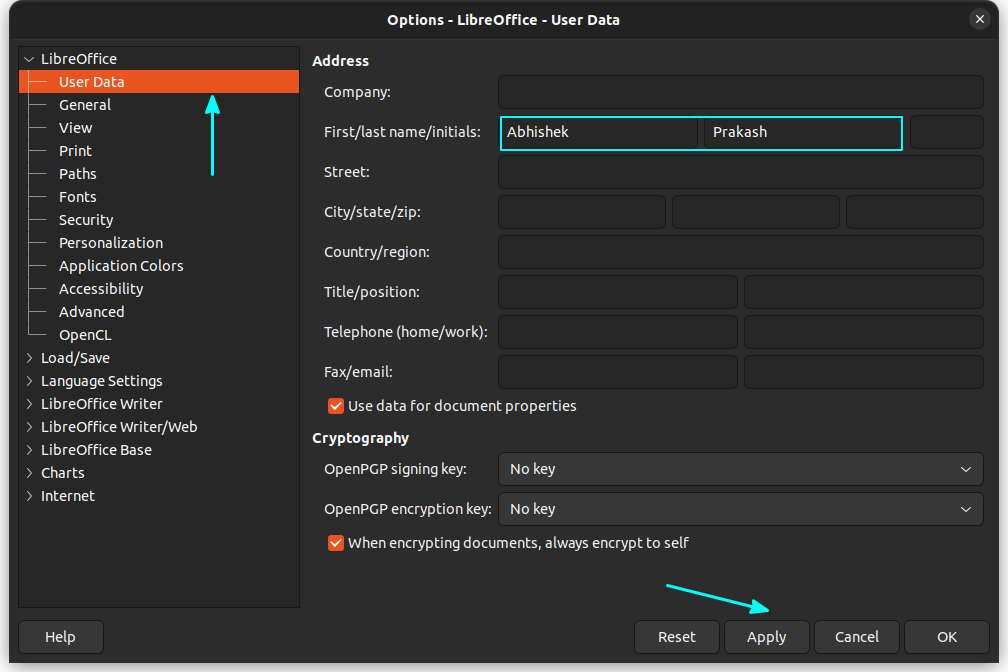
Task: Focus the Street input field
Action: click(x=741, y=172)
